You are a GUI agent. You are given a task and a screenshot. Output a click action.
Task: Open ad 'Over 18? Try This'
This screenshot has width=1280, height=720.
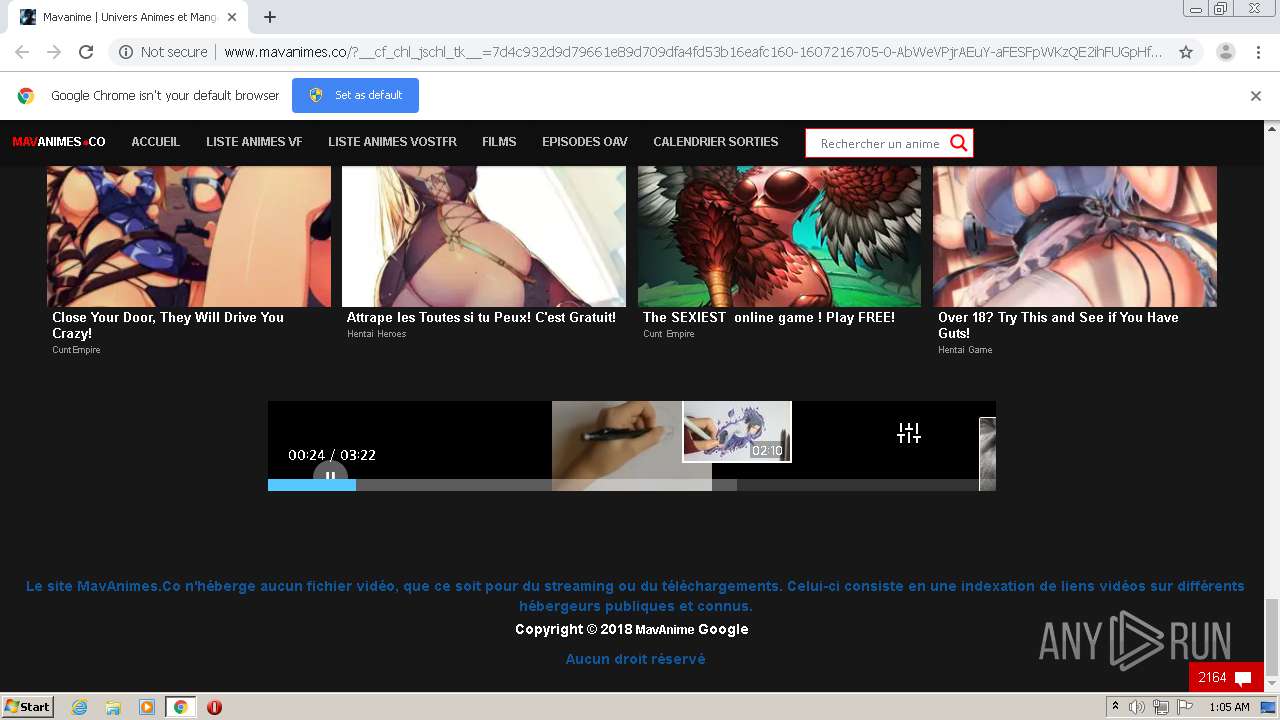[x=1075, y=260]
